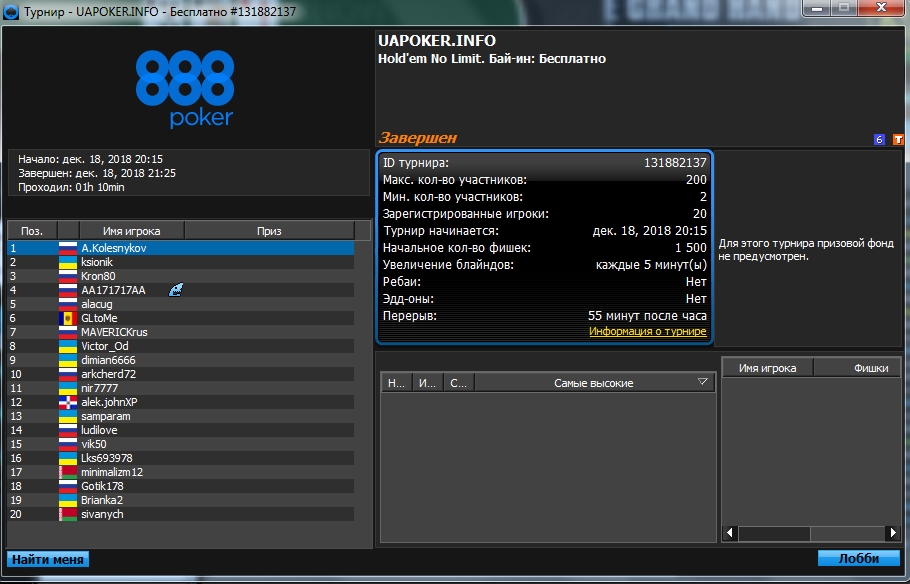Screen dimensions: 910x584
Task: Click the flag next to Lks693978
Action: coord(68,458)
